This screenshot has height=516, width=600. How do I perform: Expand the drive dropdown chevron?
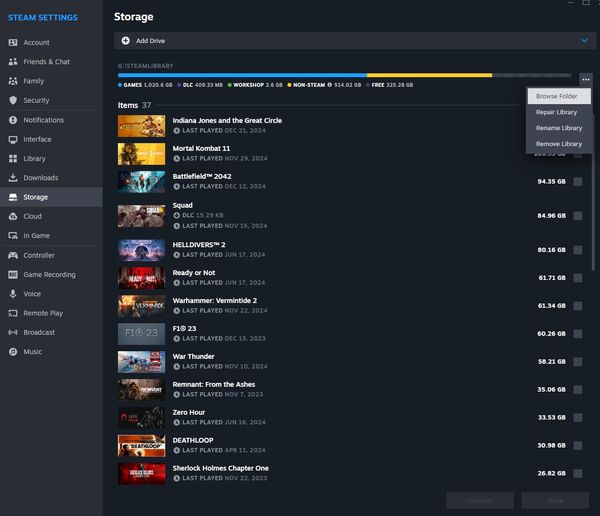point(584,41)
